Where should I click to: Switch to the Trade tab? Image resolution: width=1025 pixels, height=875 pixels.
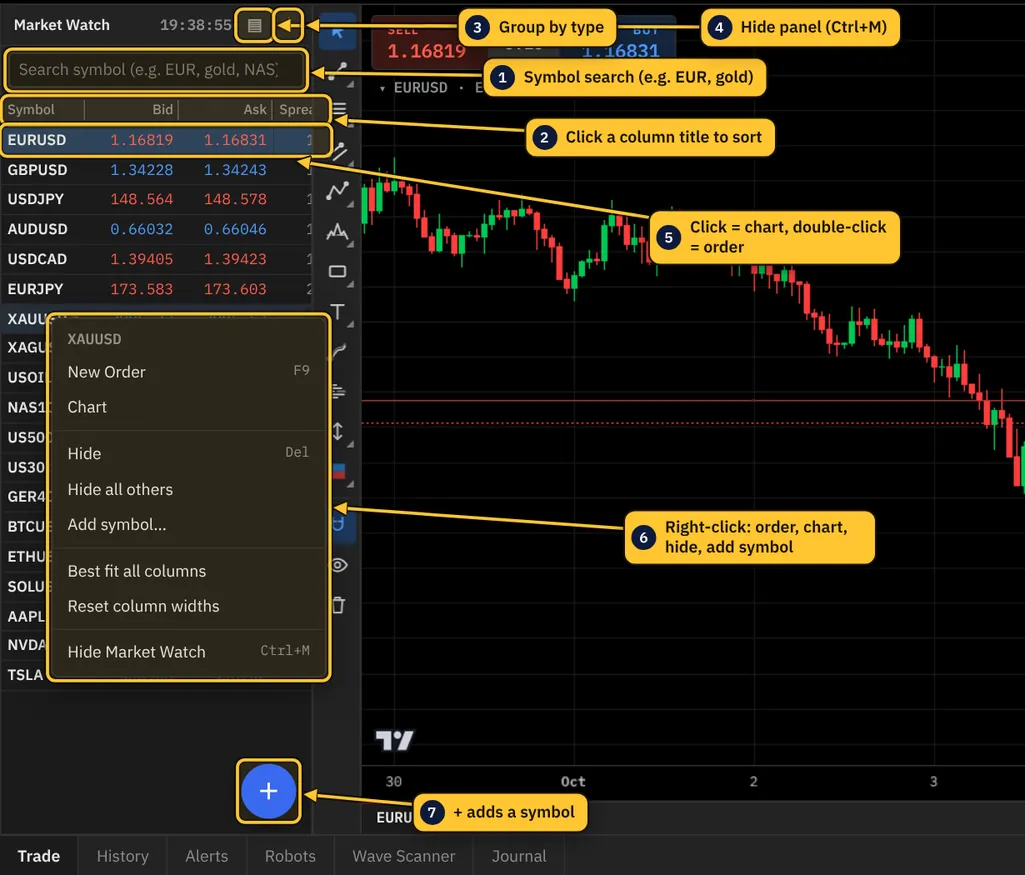point(39,856)
